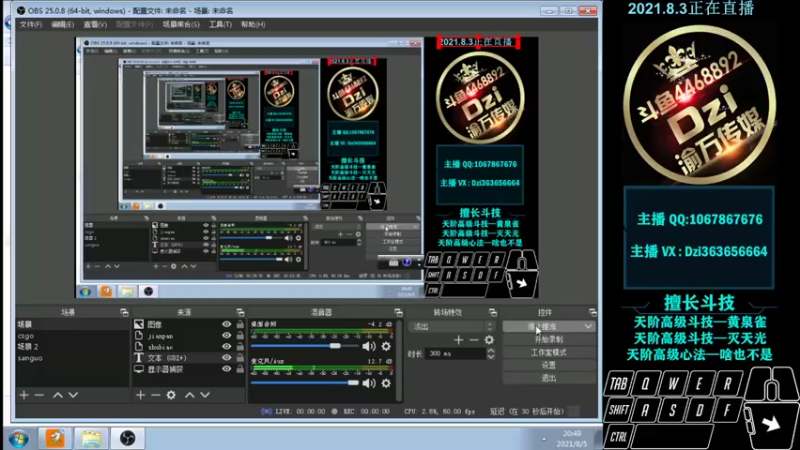Viewport: 800px width, 450px height.
Task: Undock the 混音器 panel with its float icon
Action: 398,312
